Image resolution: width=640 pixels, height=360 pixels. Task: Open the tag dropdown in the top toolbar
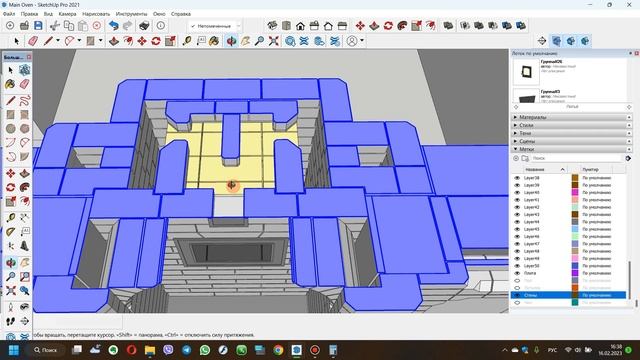[x=239, y=26]
